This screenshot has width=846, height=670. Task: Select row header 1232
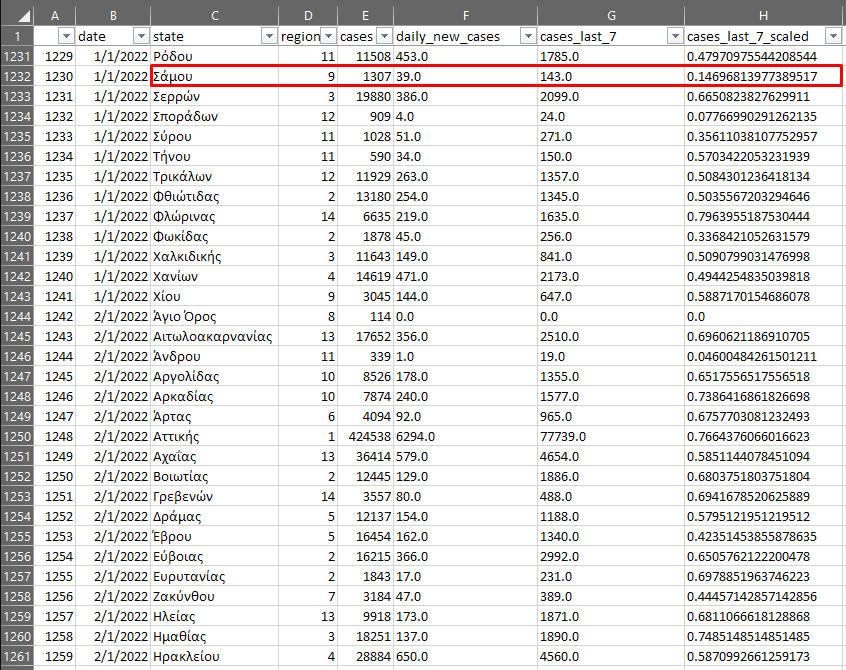(x=17, y=77)
